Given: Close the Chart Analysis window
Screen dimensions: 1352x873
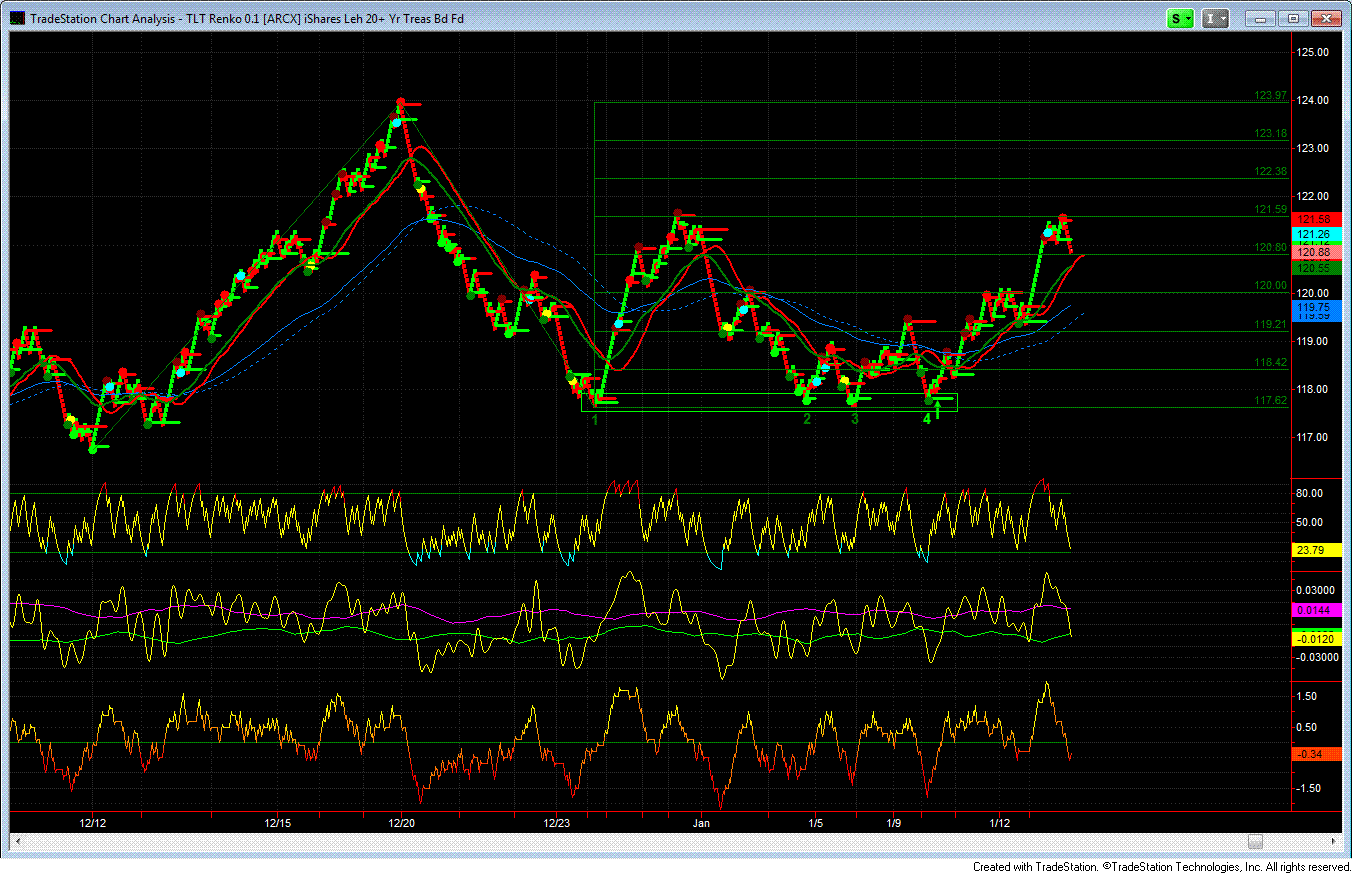Looking at the screenshot, I should point(1324,18).
